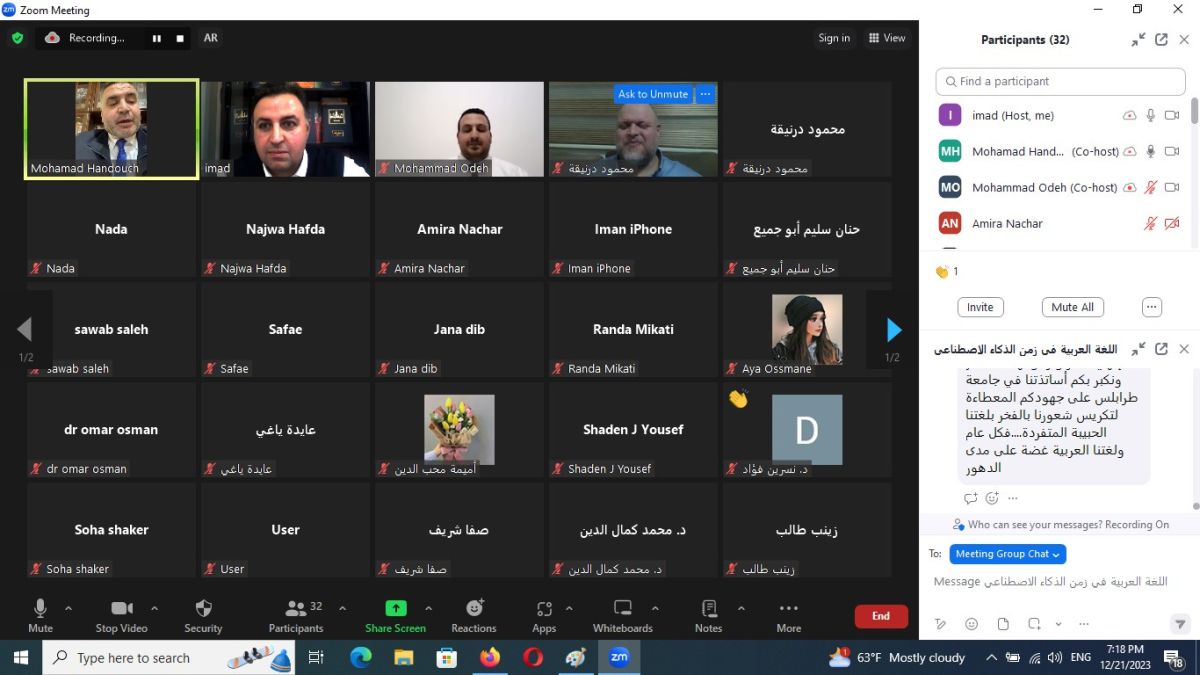Start Share Screen from the toolbar

(395, 615)
